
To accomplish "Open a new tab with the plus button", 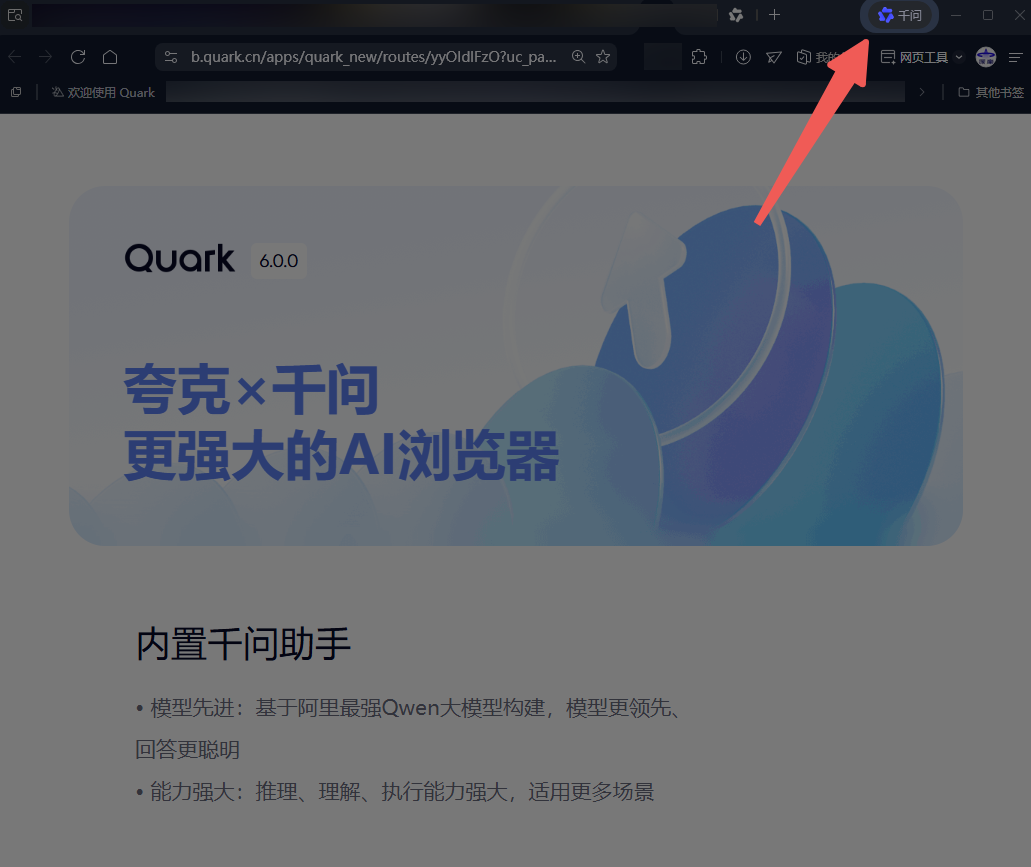I will [x=775, y=15].
